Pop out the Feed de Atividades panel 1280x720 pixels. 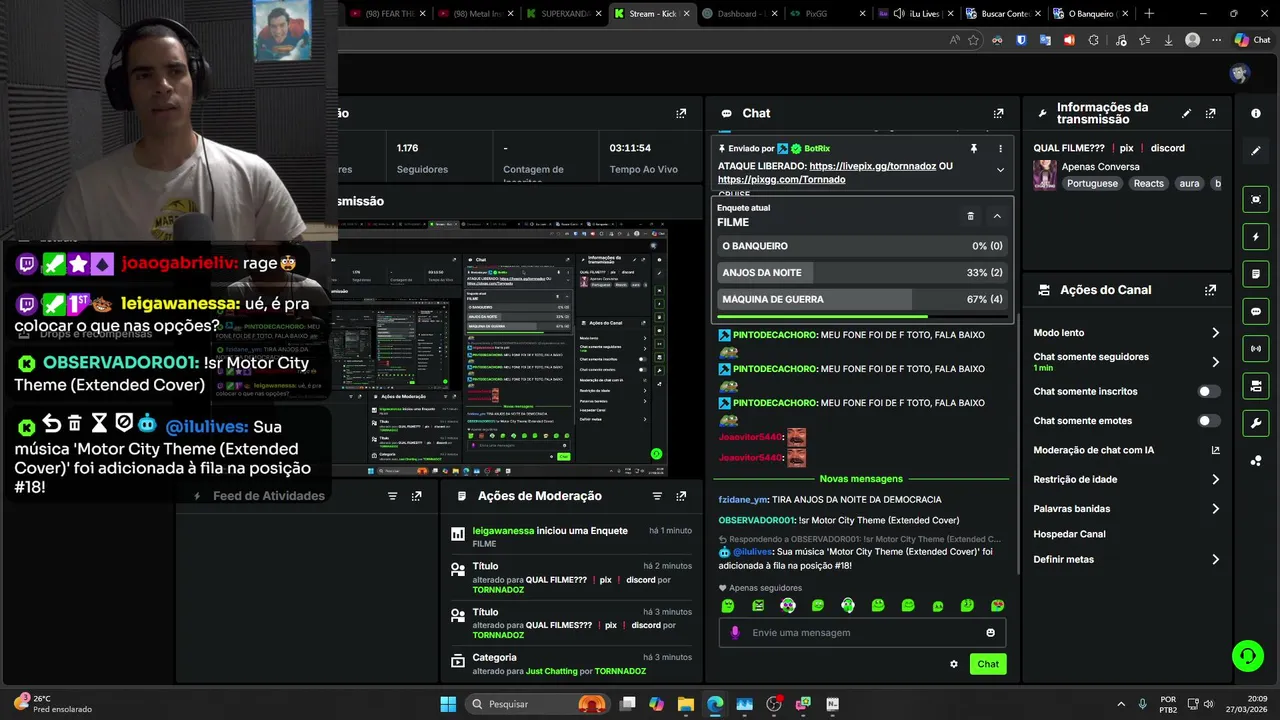point(416,496)
